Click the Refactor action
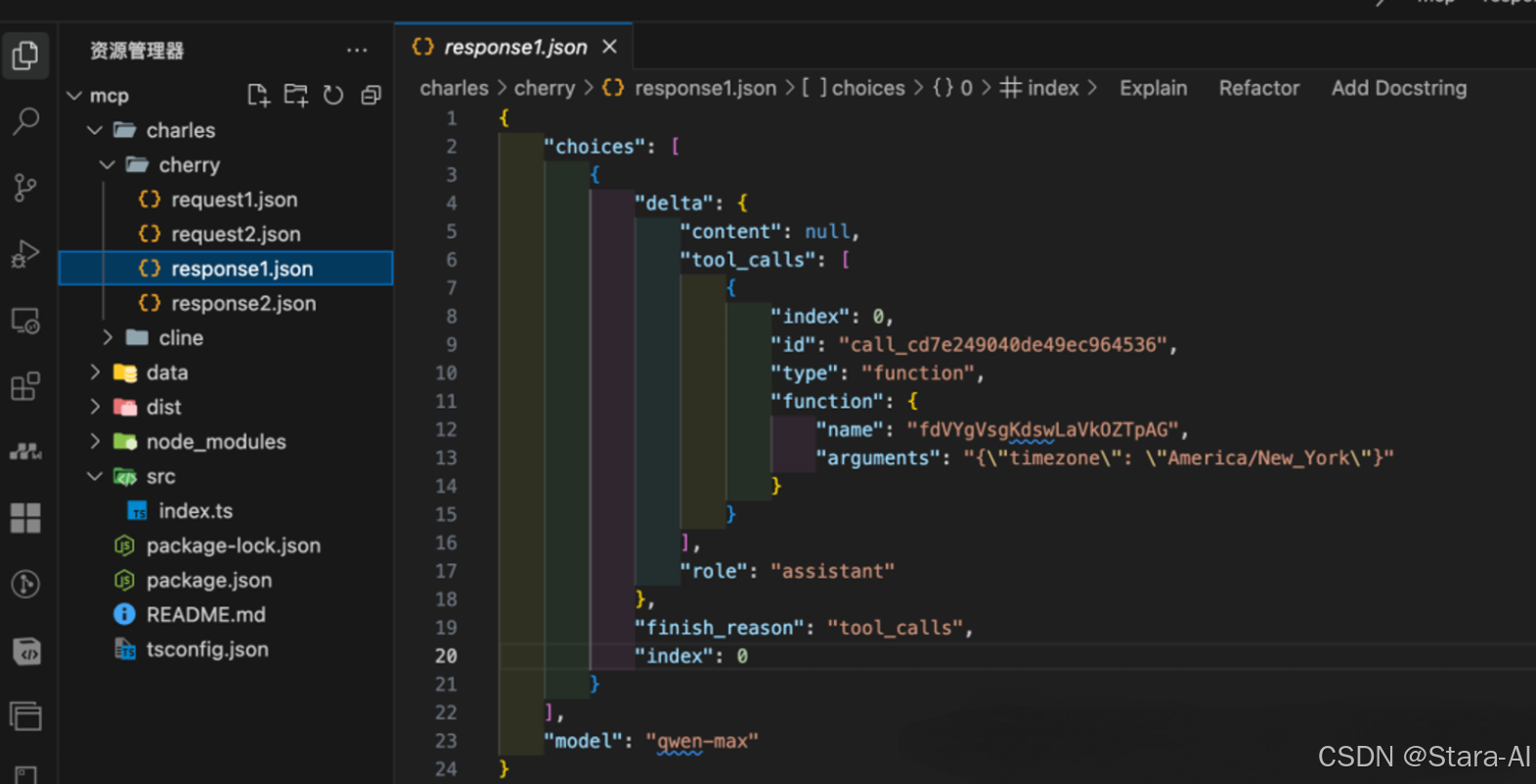Screen dimensions: 1536x784 (x=1259, y=88)
